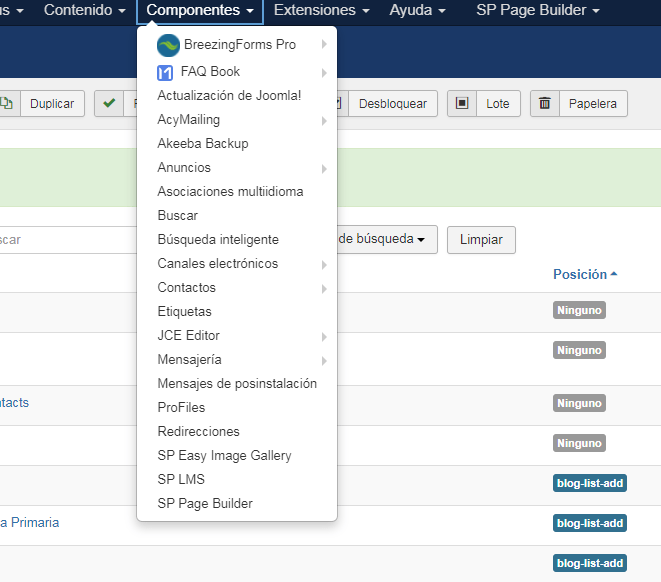
Task: Open BreezingForms Pro logo icon entry
Action: 168,45
